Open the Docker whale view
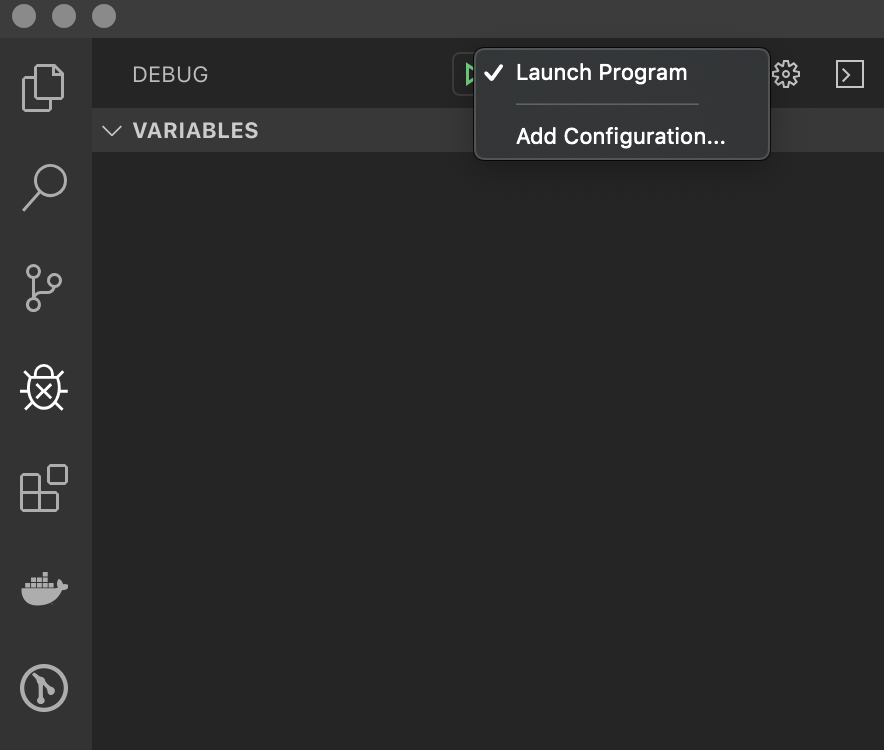The width and height of the screenshot is (884, 750). [x=44, y=588]
